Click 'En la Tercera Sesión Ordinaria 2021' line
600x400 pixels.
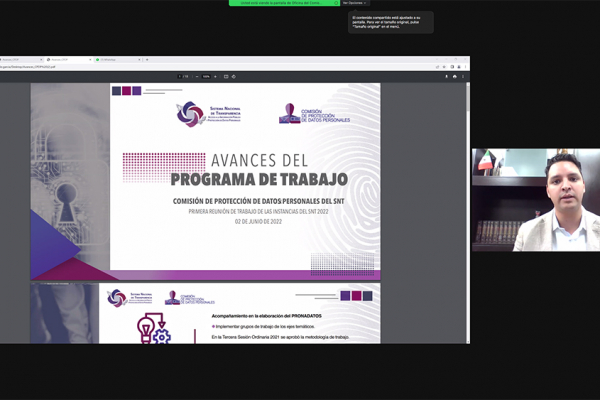click(x=280, y=337)
